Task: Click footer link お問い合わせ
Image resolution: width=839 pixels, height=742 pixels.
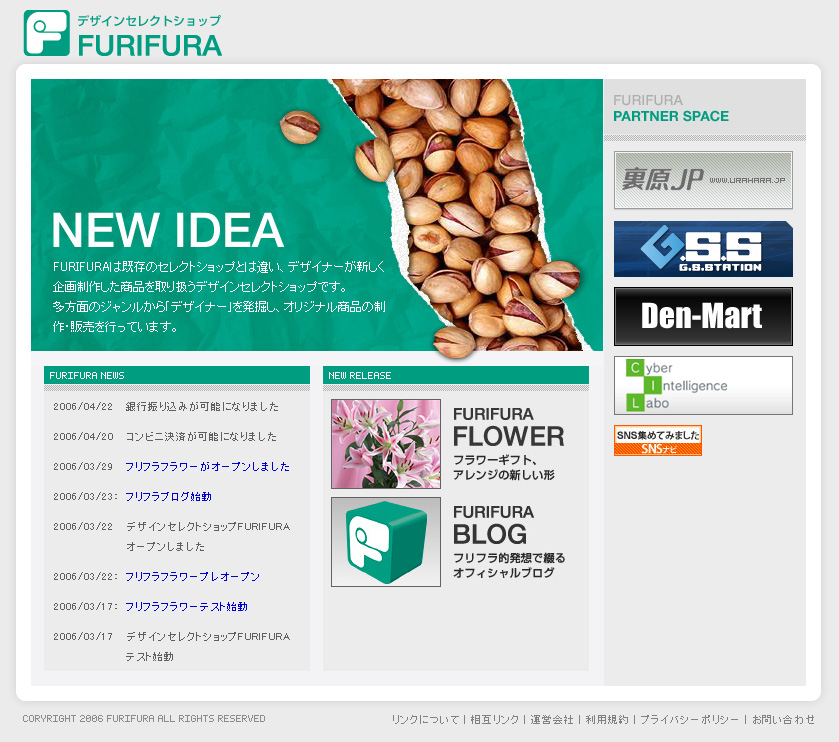Action: click(783, 720)
